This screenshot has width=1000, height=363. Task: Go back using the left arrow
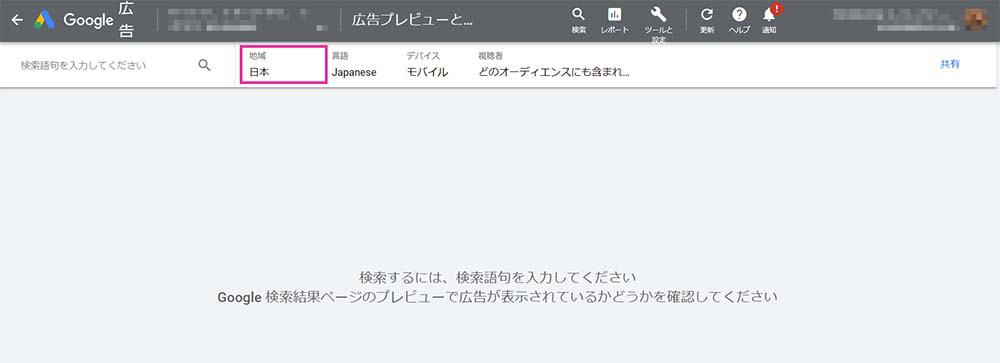click(x=17, y=20)
